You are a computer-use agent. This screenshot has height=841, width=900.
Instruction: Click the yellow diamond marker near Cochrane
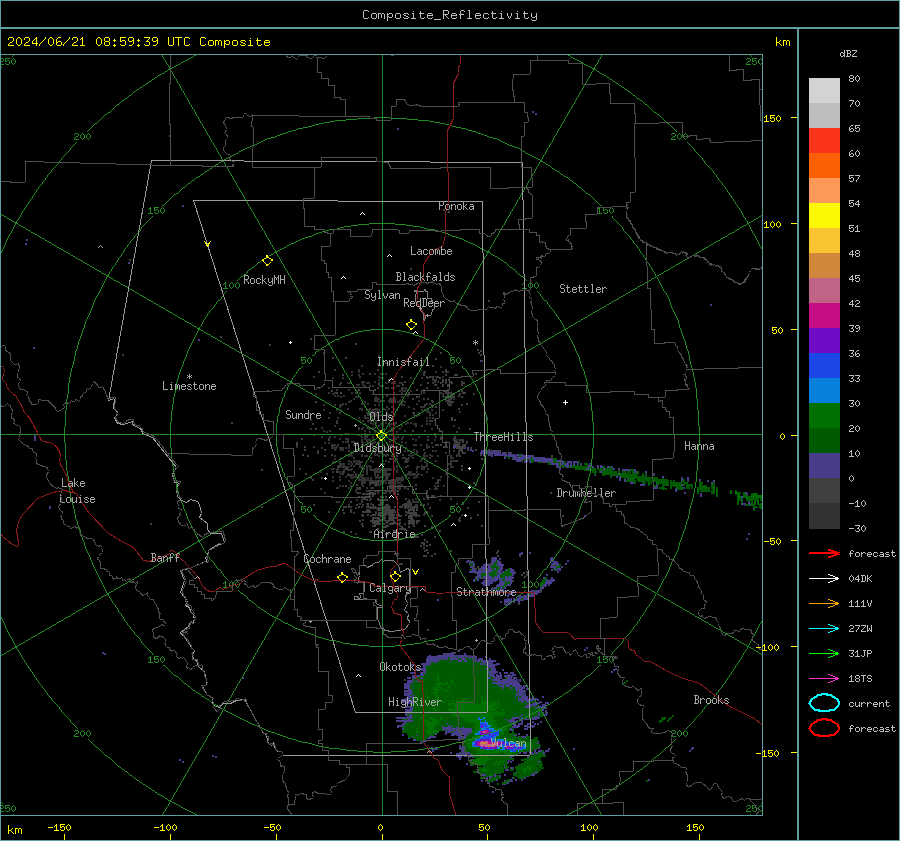point(342,577)
